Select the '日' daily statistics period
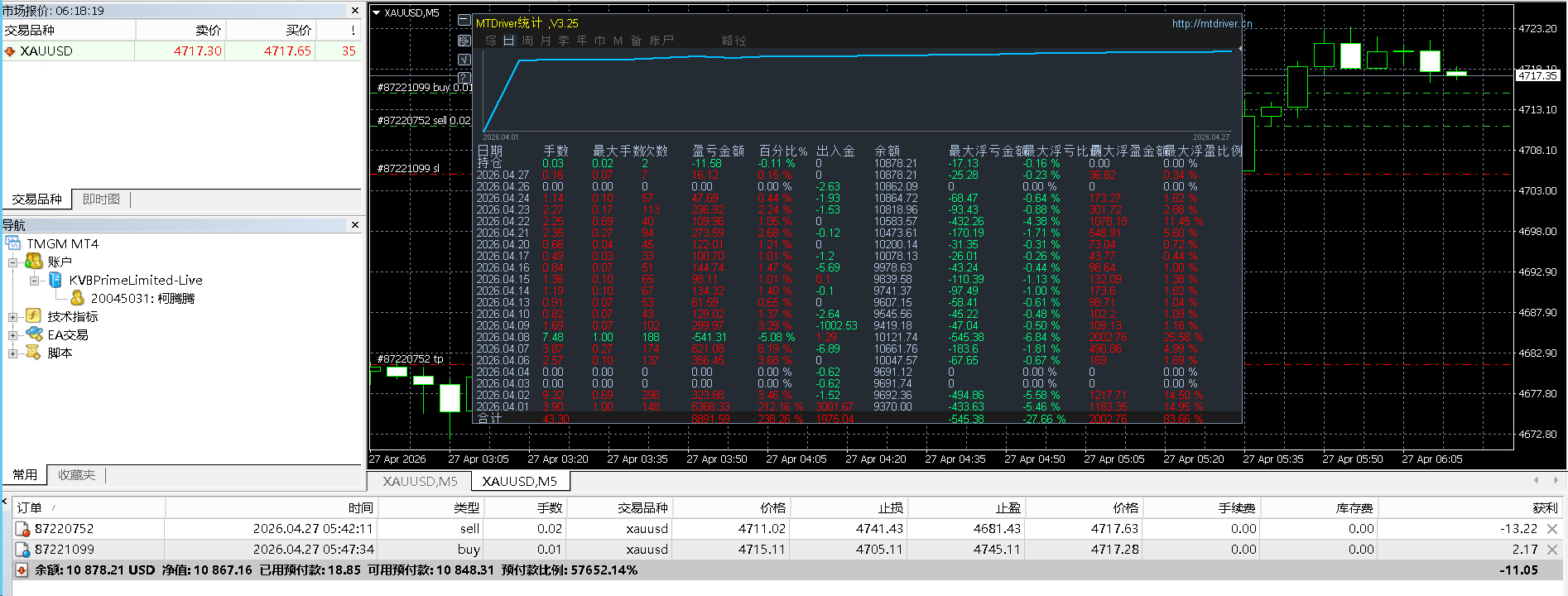Image resolution: width=1568 pixels, height=596 pixels. tap(508, 41)
